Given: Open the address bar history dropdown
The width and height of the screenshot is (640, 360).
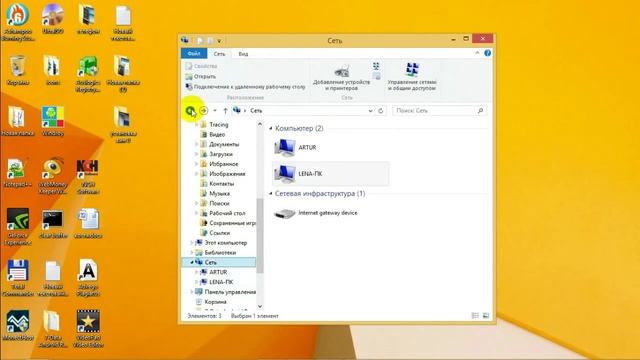Looking at the screenshot, I should (370, 111).
